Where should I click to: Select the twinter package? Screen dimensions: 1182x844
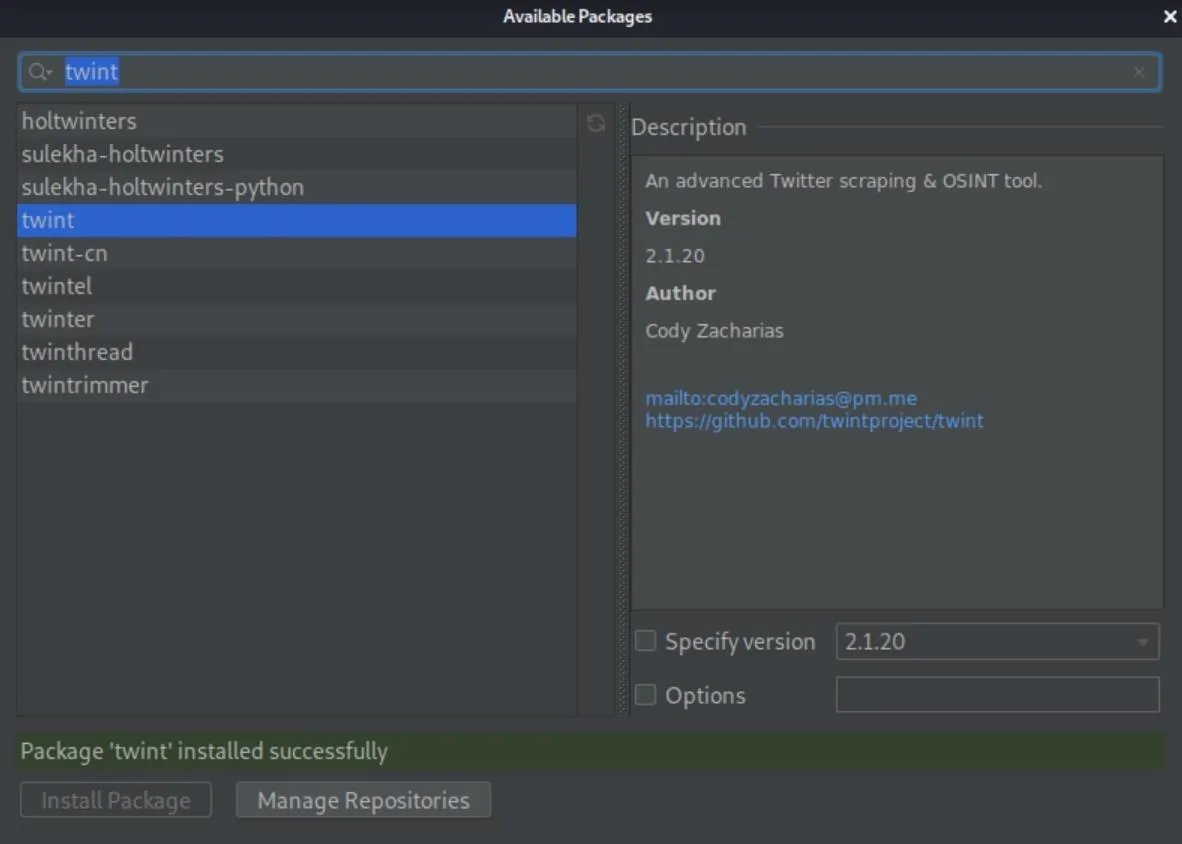coord(296,319)
